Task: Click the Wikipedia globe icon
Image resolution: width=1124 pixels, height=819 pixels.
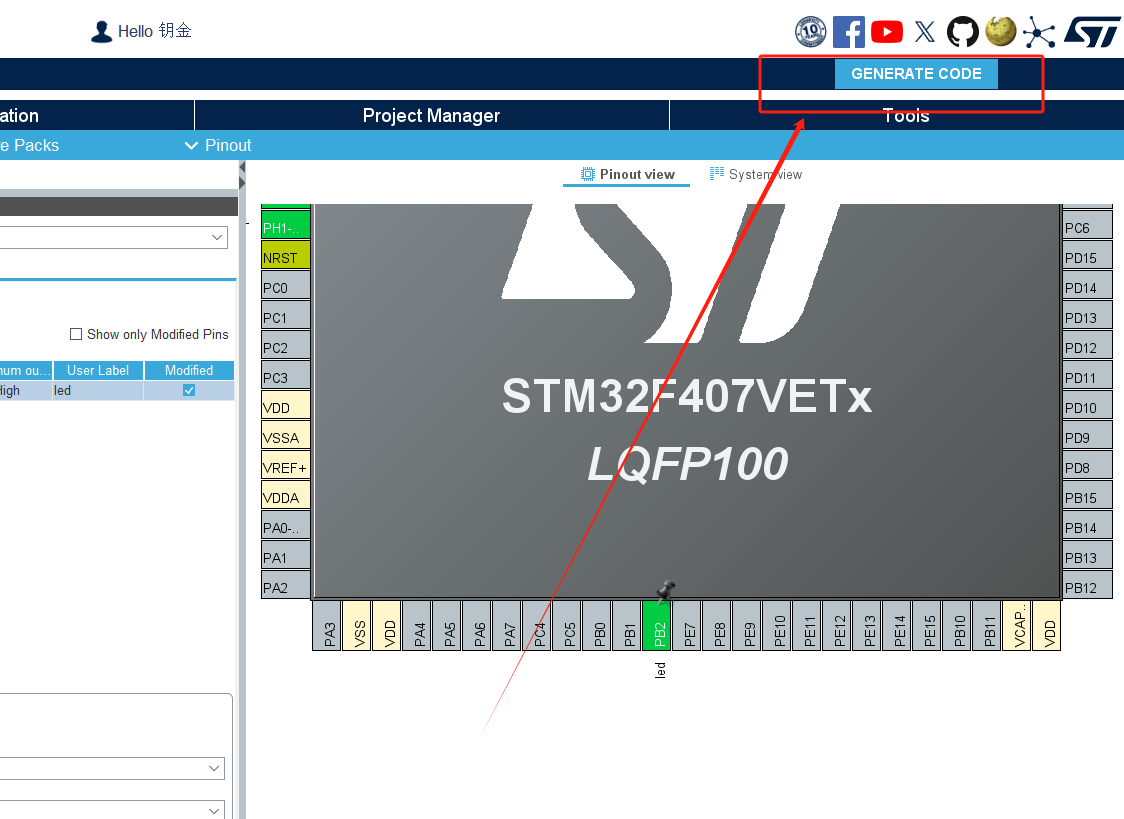Action: point(1000,32)
